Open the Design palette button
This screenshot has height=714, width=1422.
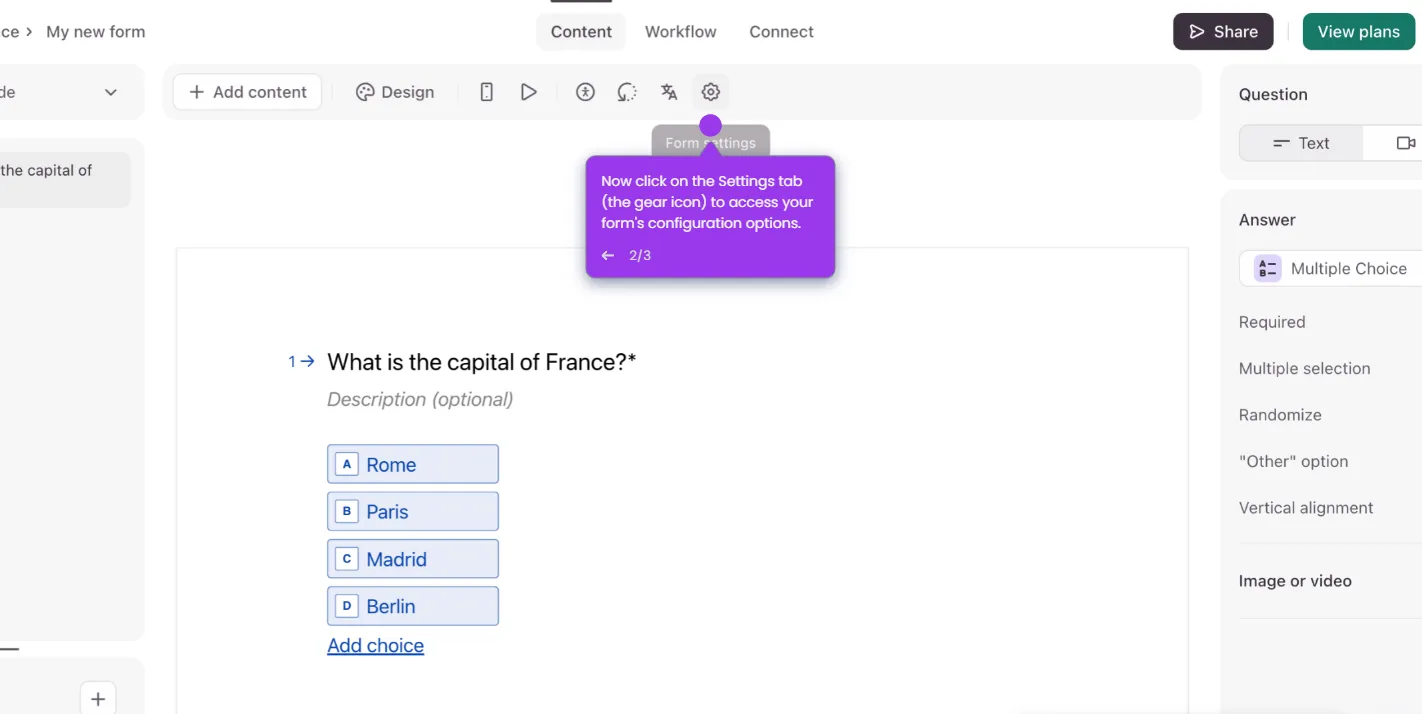395,92
